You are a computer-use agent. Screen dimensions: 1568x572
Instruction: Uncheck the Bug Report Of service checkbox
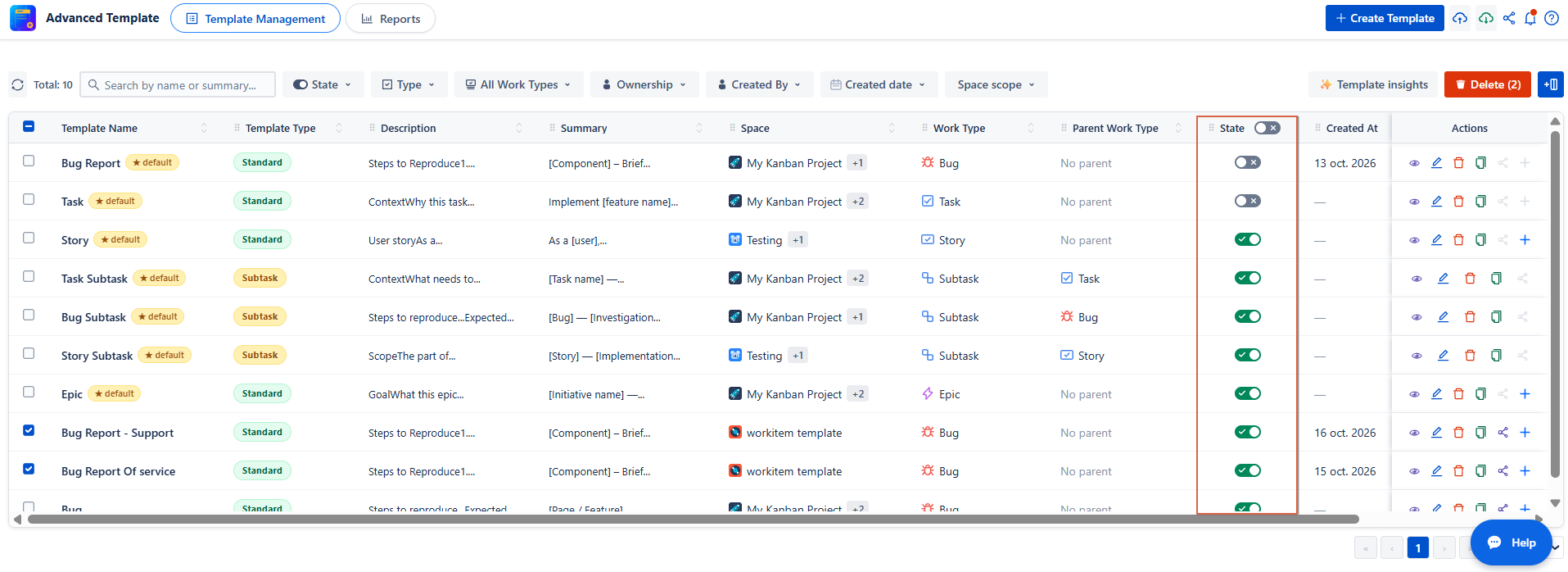tap(29, 469)
